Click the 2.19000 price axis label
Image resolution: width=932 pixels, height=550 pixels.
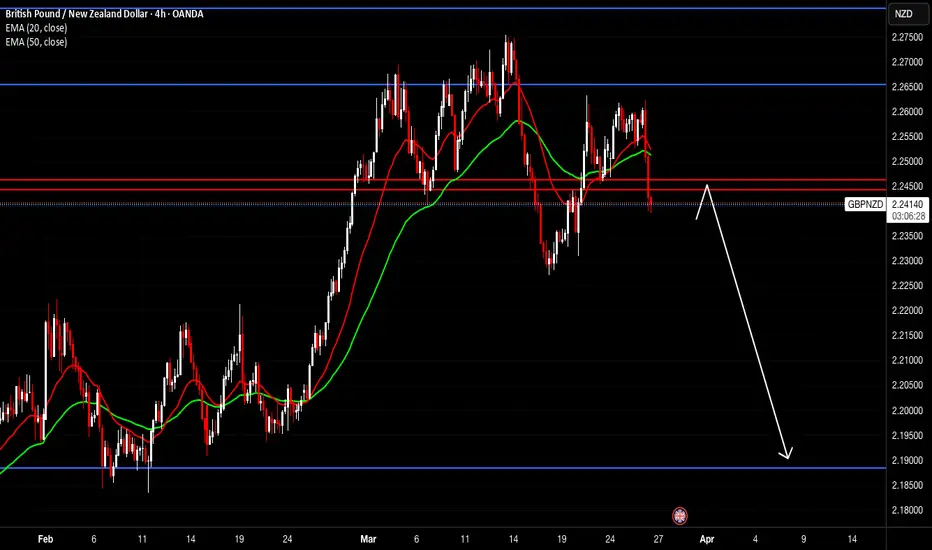click(907, 460)
